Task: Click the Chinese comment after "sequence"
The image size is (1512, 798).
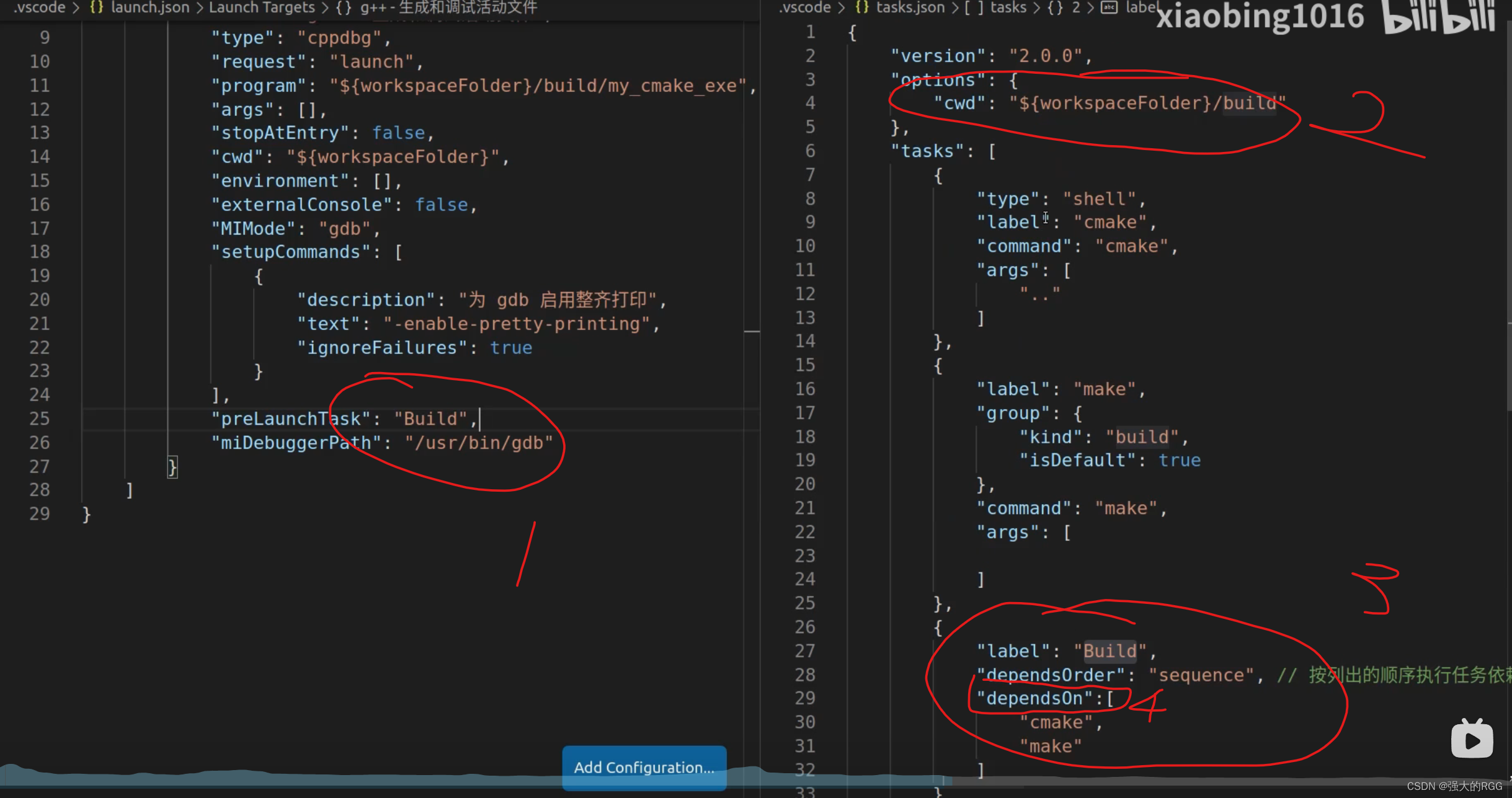Action: click(x=1394, y=675)
